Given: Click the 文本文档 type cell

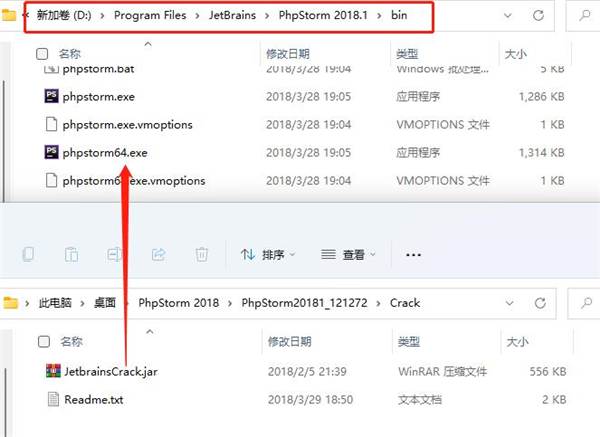Looking at the screenshot, I should coord(420,399).
